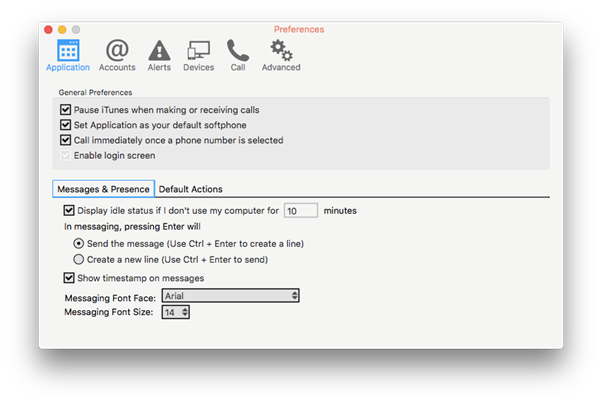Select the Call phone icon
Screen dimensions: 602x404
pyautogui.click(x=238, y=50)
